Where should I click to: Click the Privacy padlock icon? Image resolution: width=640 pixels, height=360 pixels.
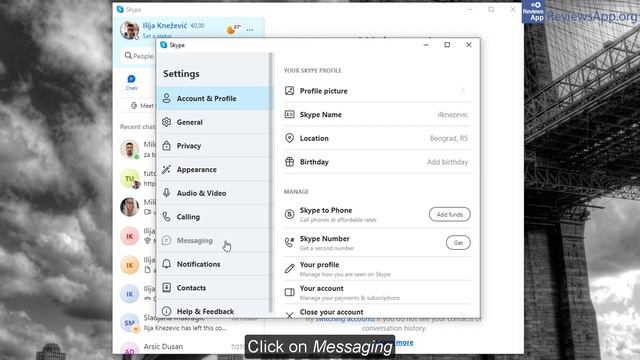coord(167,146)
